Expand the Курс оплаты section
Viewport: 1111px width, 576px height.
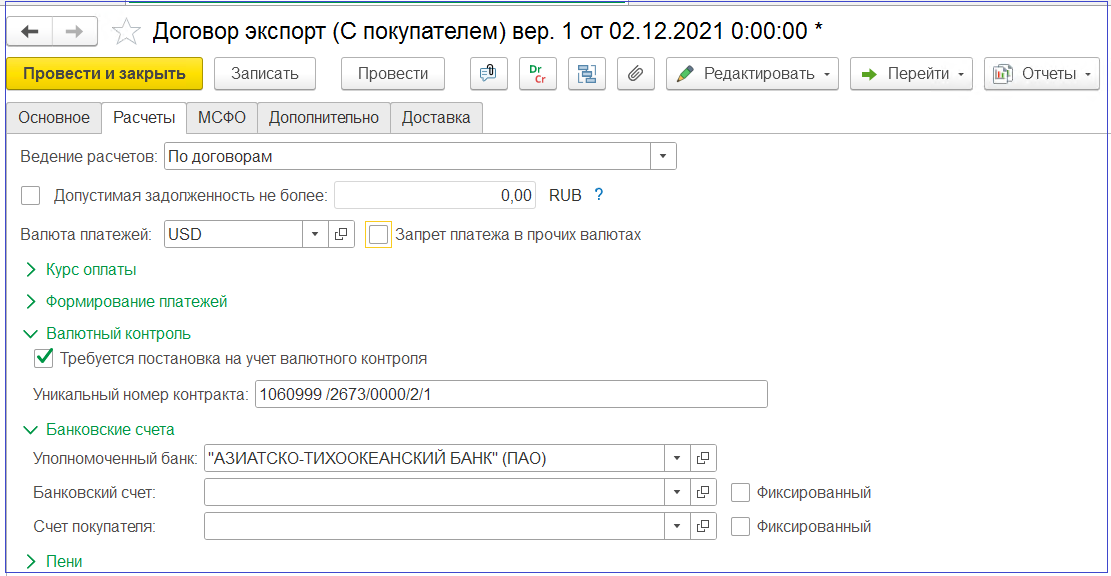(x=90, y=269)
